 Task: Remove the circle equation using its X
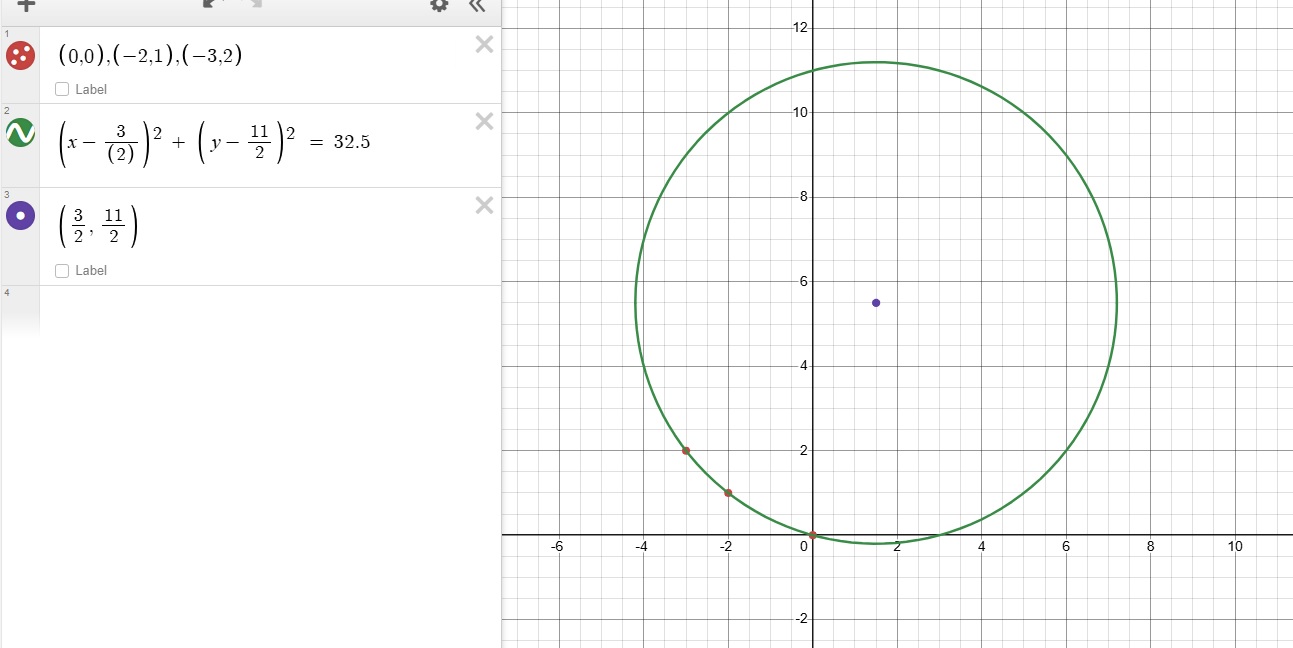[x=484, y=121]
